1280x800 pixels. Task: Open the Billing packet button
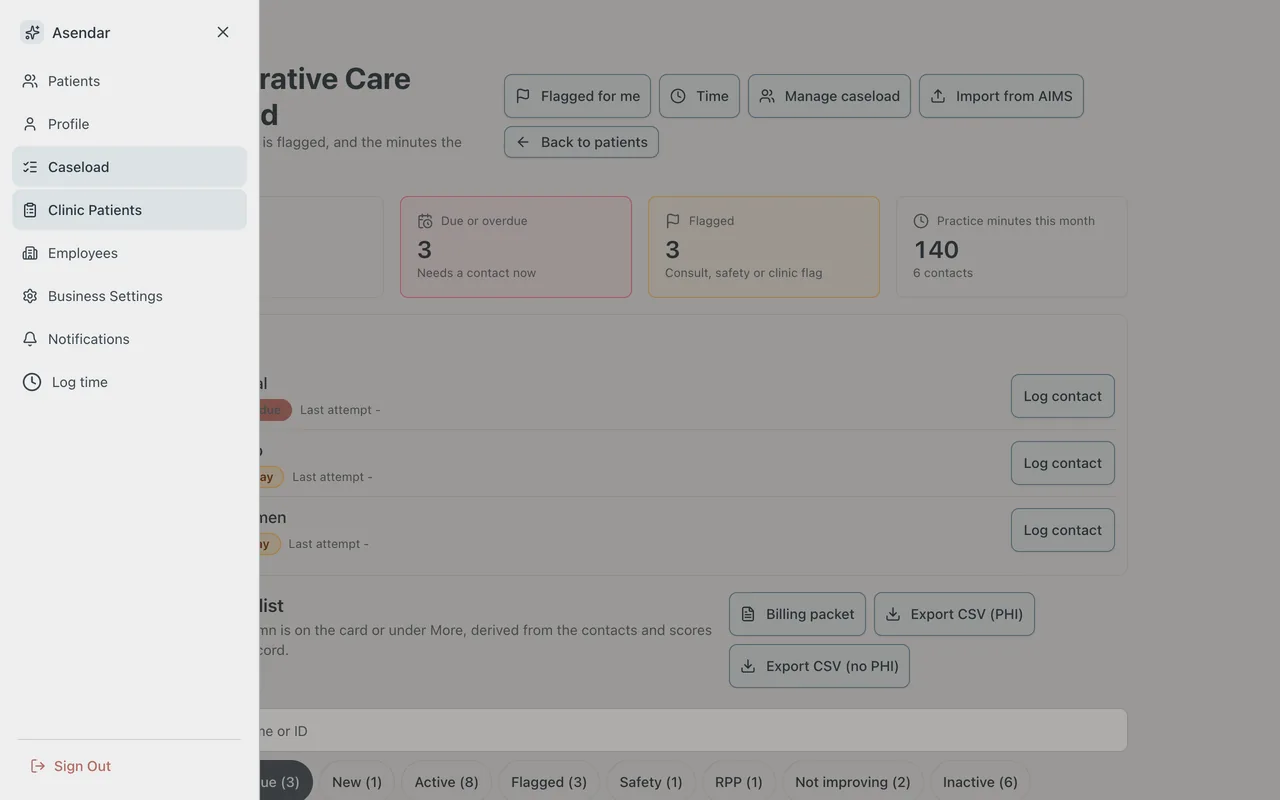coord(797,614)
